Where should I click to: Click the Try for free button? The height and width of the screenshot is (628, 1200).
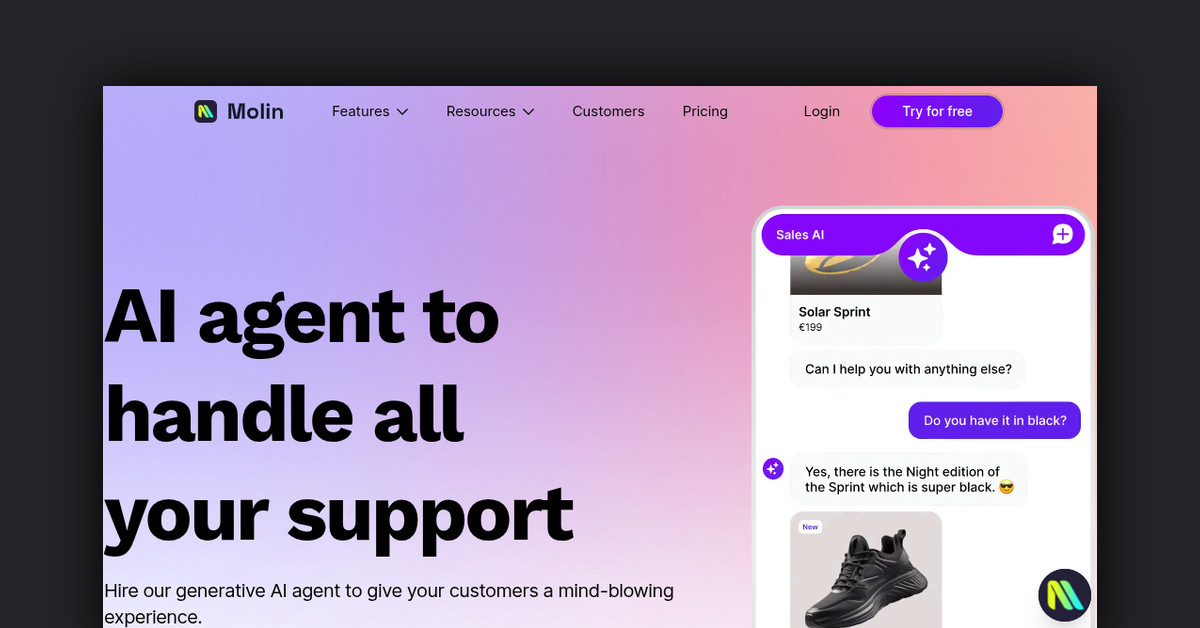[x=937, y=111]
